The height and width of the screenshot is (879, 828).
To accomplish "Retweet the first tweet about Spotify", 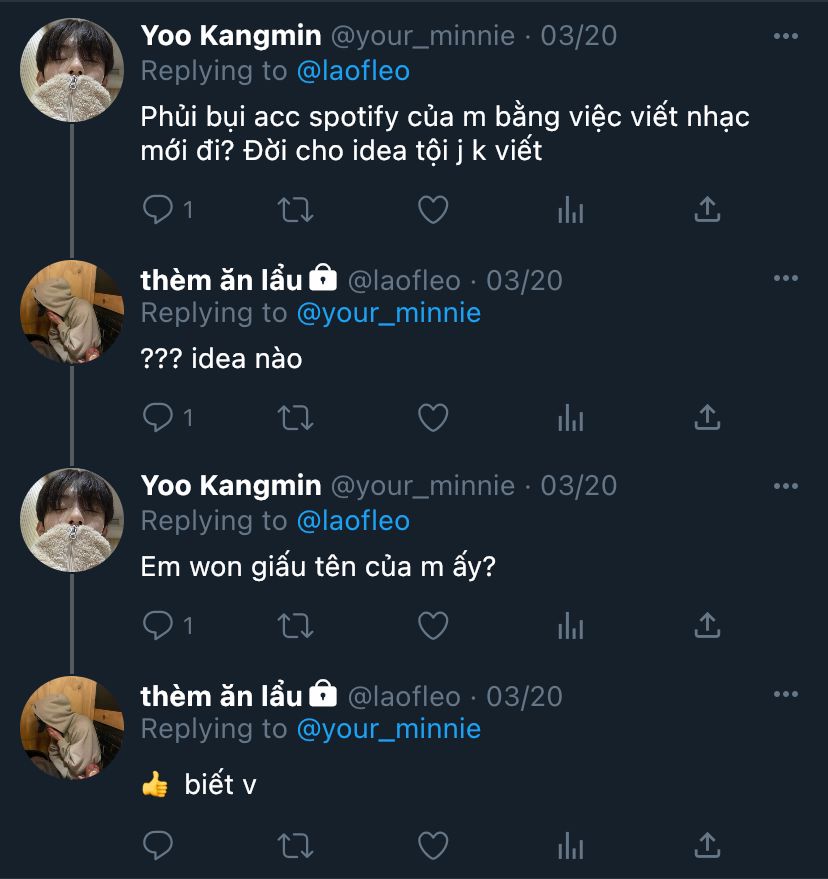I will 295,209.
